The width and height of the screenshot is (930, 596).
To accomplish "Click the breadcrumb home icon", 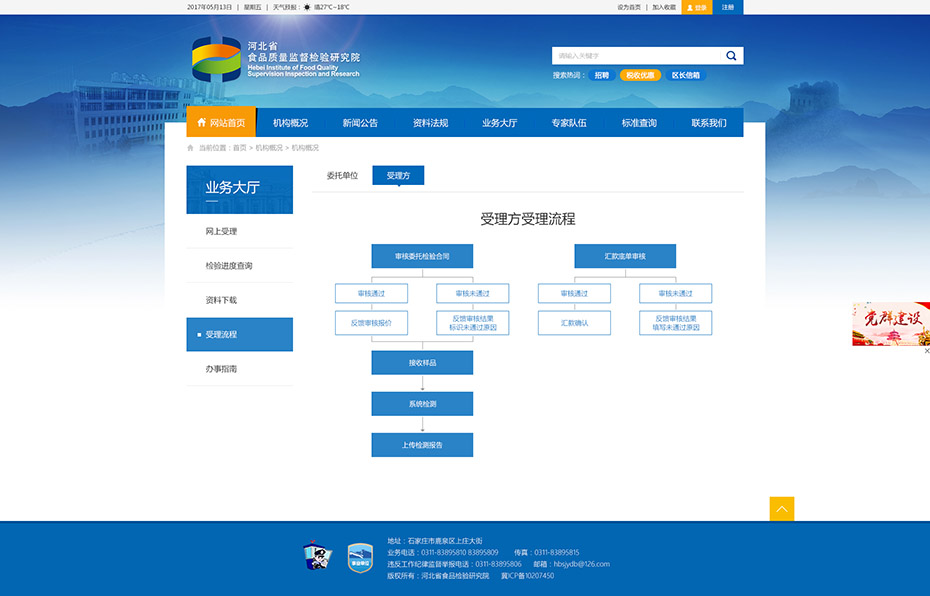I will click(191, 147).
